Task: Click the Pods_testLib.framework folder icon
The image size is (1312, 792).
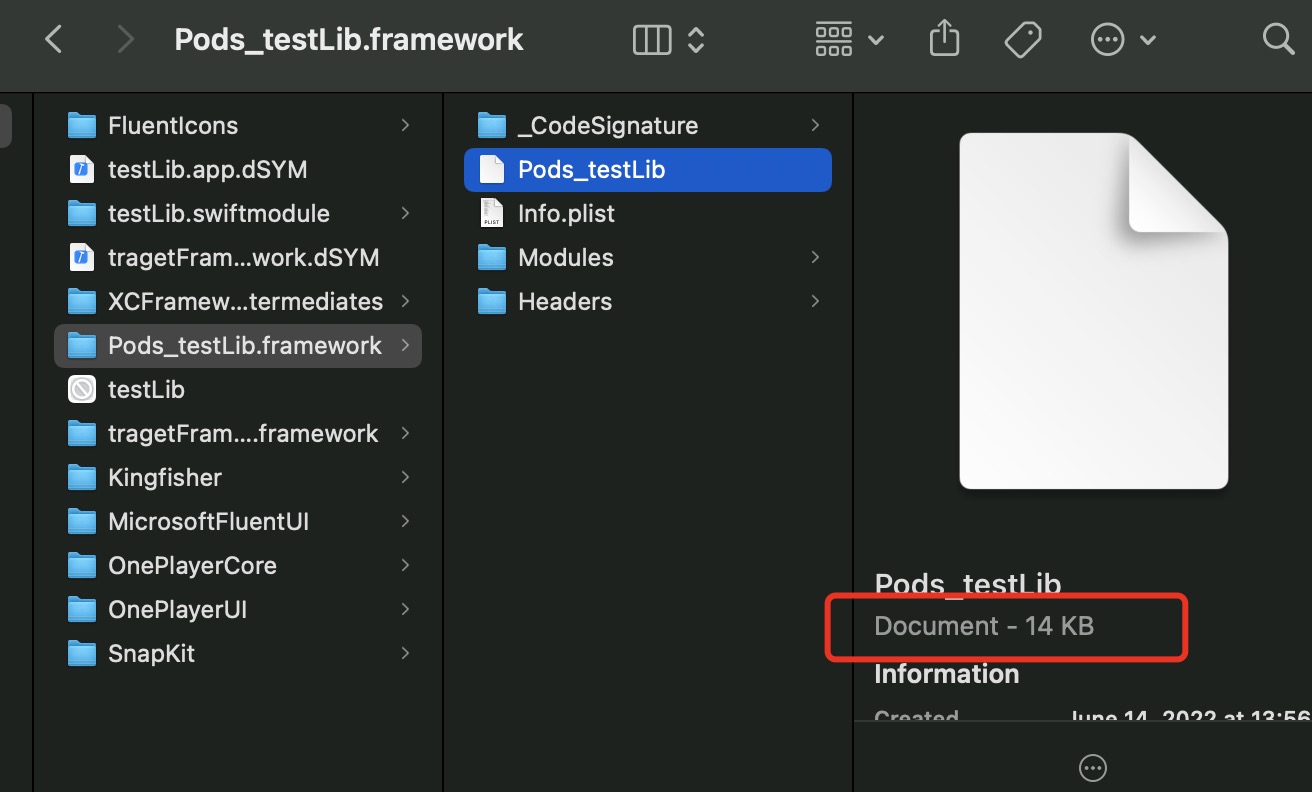Action: click(x=81, y=345)
